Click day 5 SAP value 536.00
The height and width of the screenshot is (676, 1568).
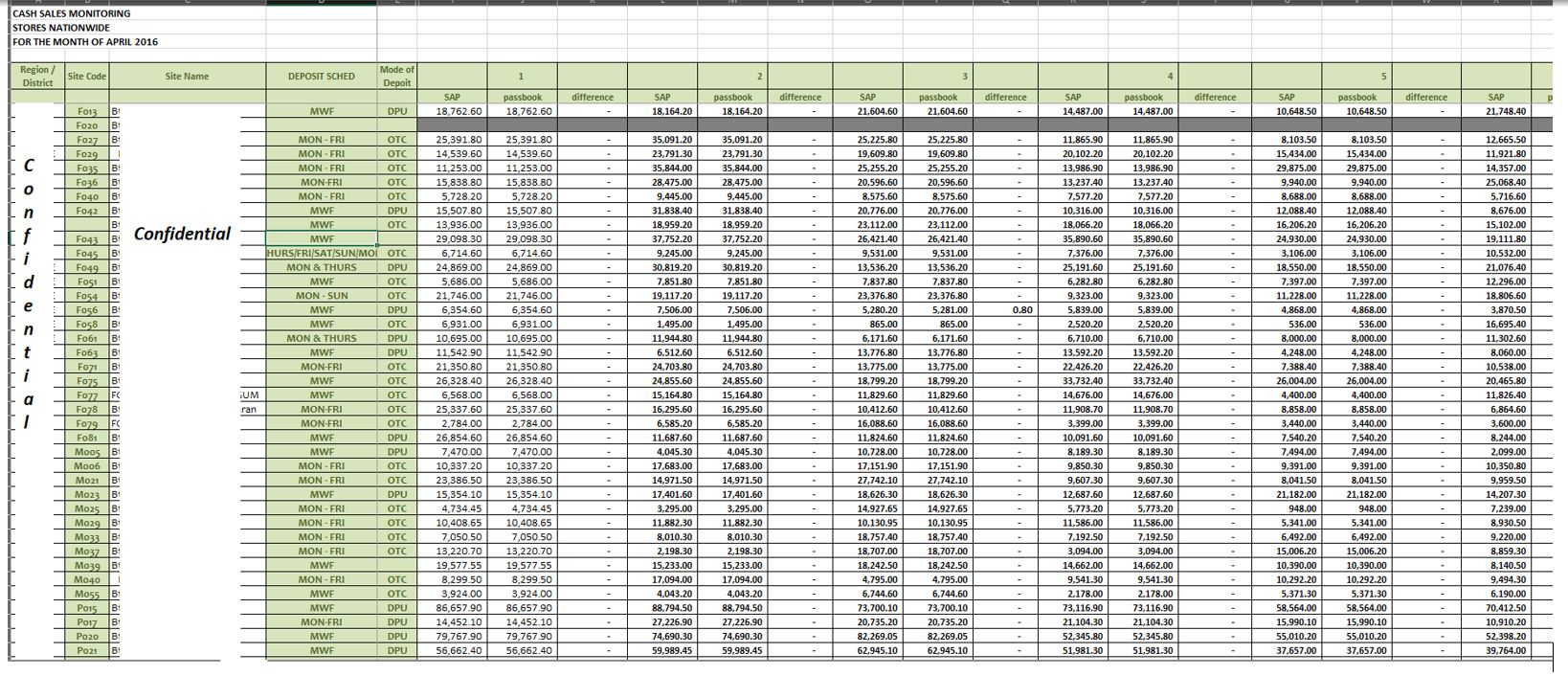point(1287,325)
